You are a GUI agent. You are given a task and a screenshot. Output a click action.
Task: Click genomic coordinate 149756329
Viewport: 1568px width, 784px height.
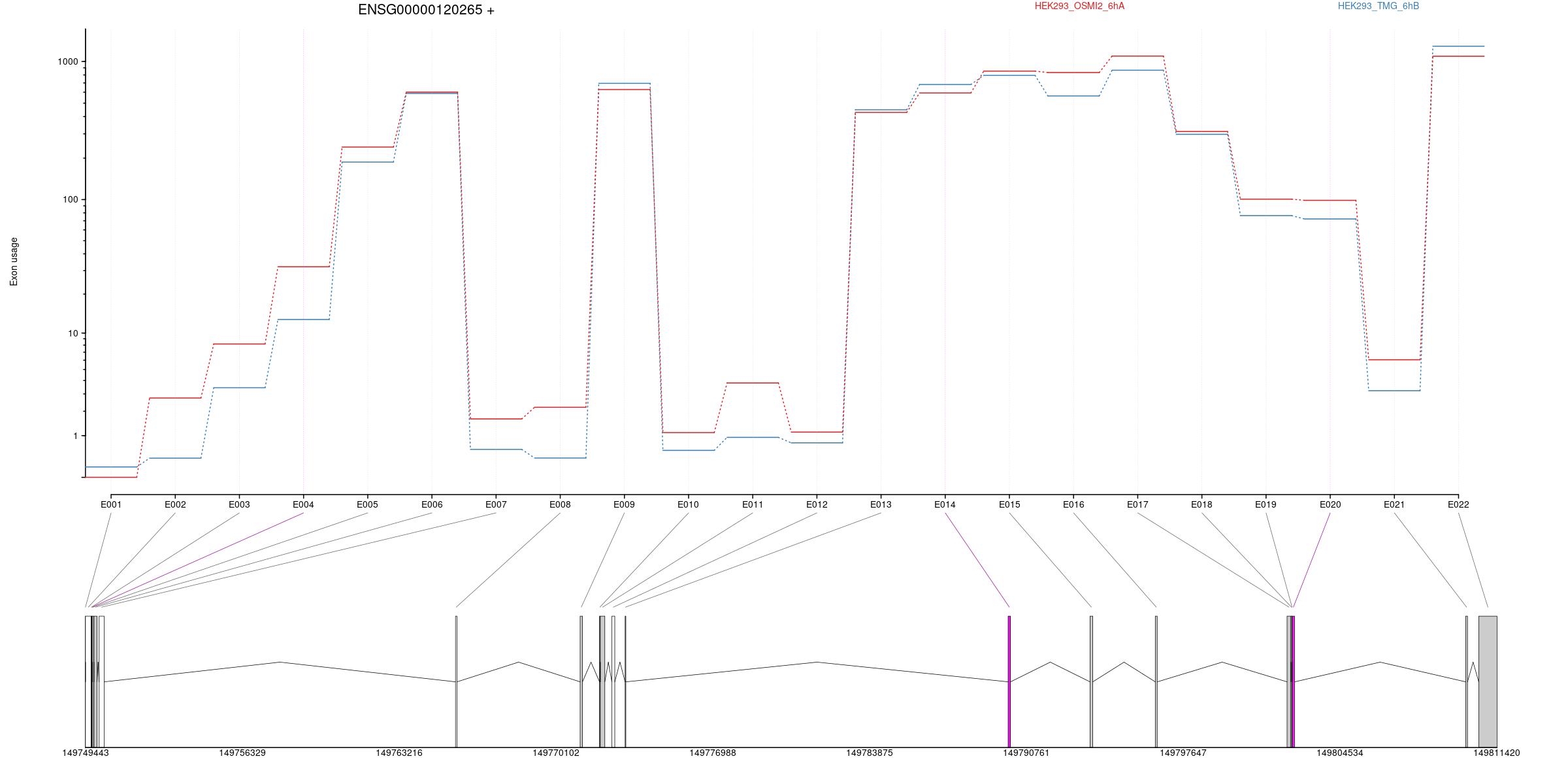pyautogui.click(x=242, y=753)
